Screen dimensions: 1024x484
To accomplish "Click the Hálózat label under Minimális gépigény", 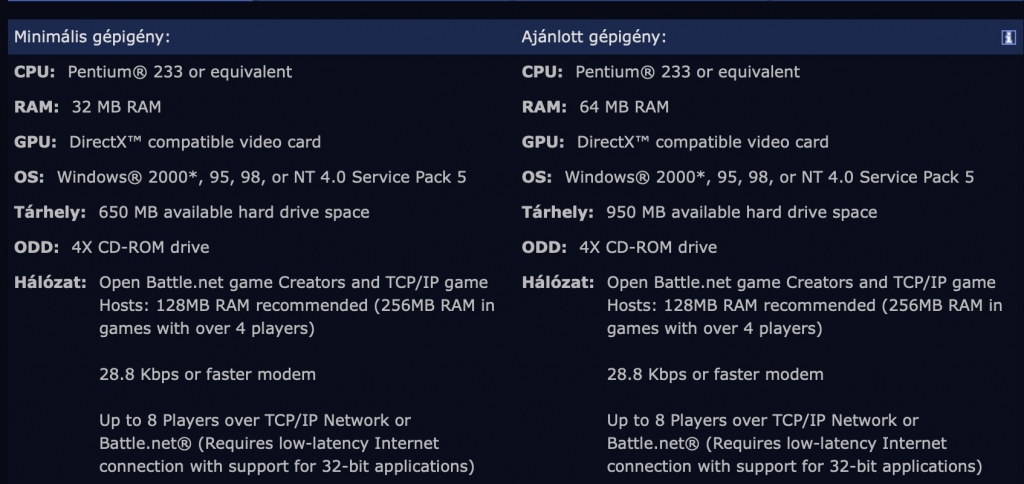I will click(x=50, y=283).
